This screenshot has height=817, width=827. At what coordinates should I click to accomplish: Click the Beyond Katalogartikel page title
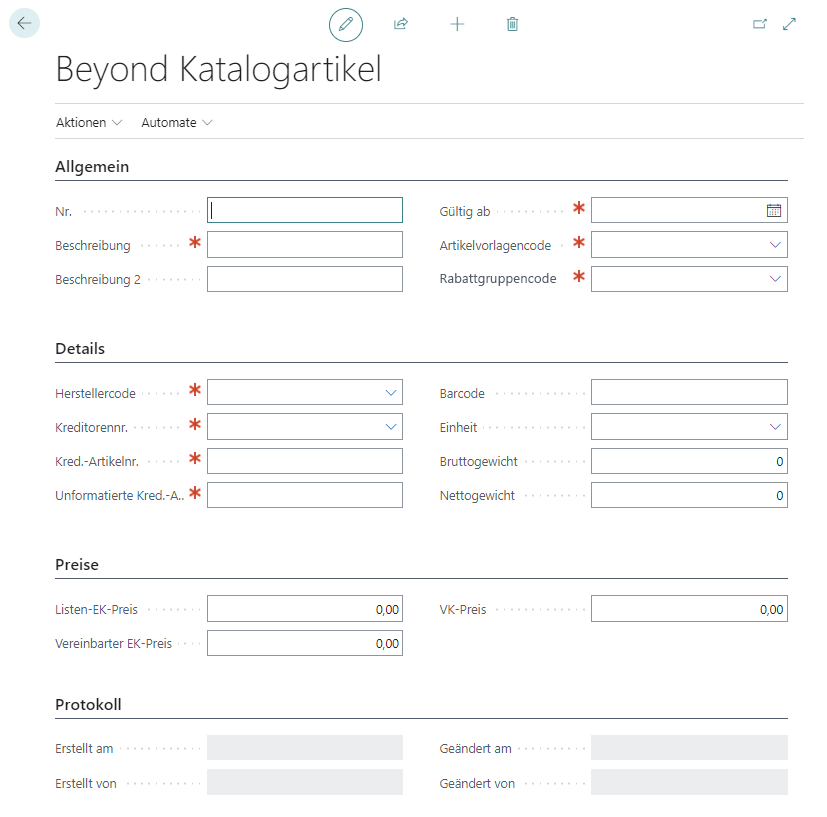(x=218, y=69)
